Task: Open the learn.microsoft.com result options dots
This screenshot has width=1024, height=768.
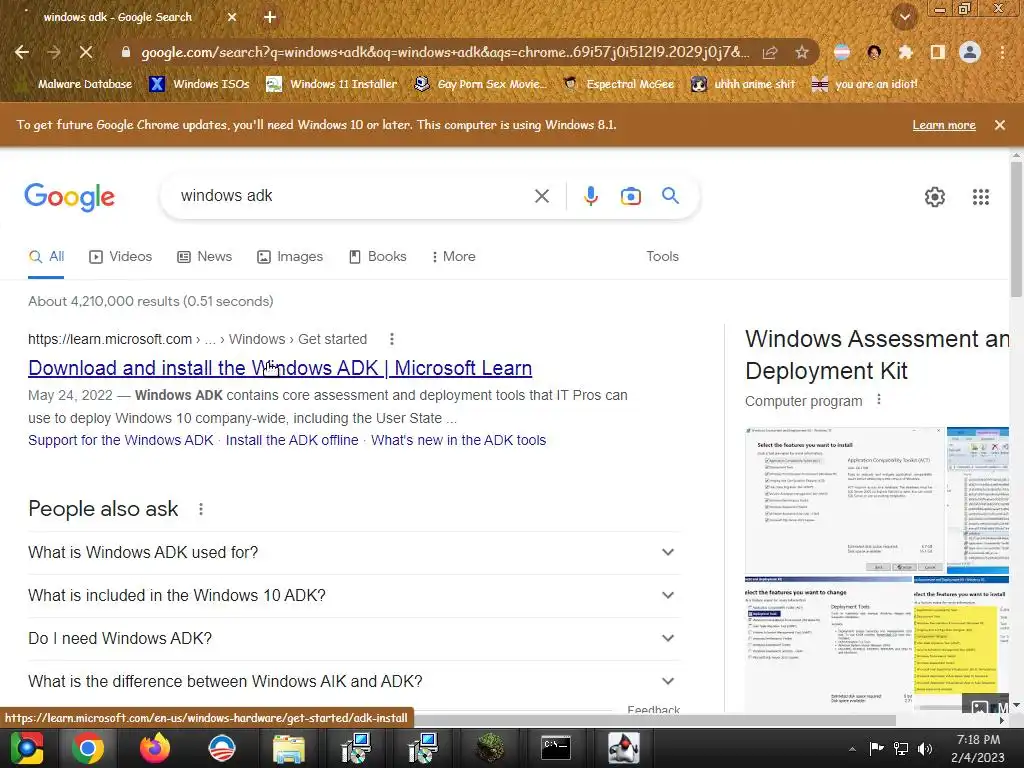Action: 391,339
